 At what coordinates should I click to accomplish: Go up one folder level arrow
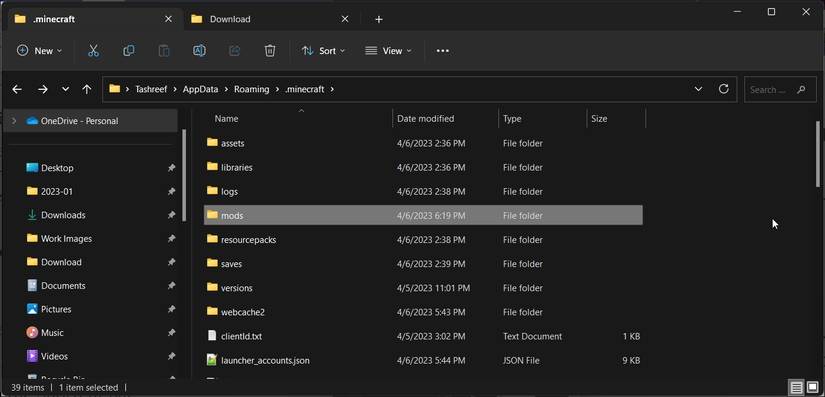[87, 89]
